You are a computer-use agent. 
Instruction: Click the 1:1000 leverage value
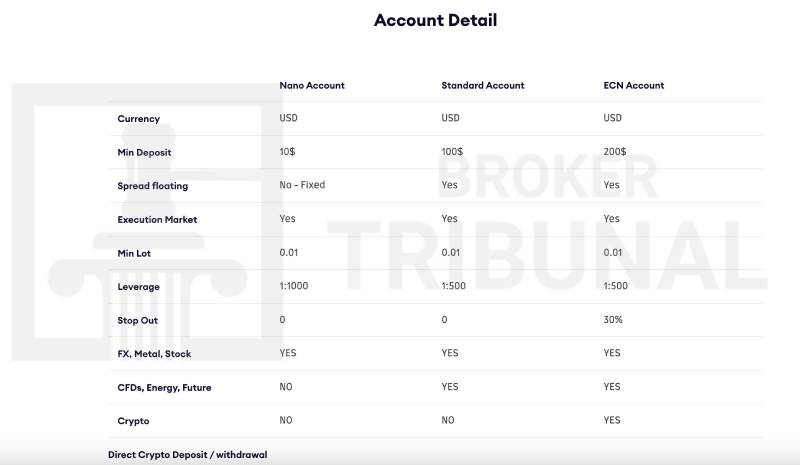point(294,286)
